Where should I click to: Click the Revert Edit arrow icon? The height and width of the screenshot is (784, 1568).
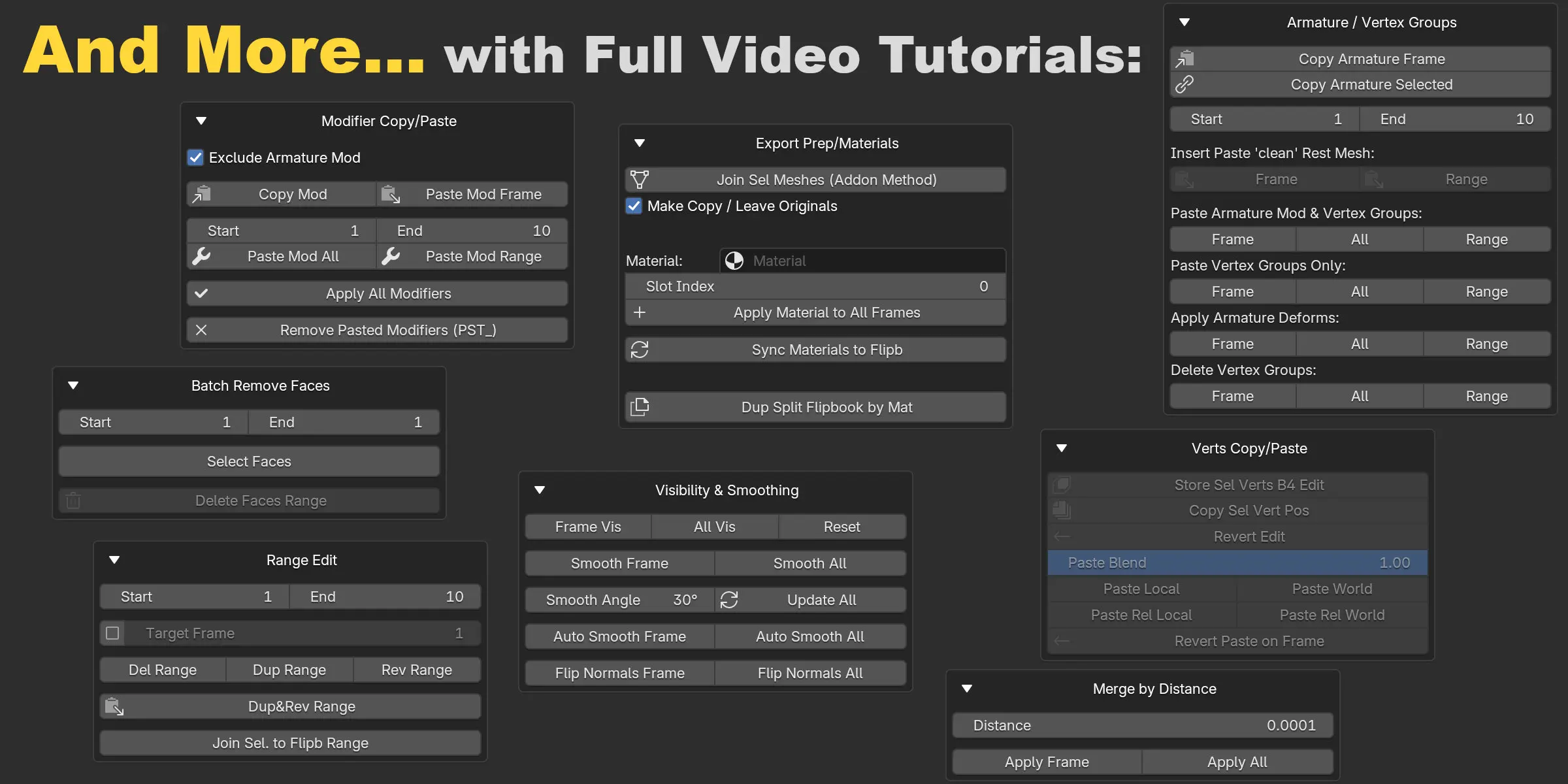coord(1062,536)
